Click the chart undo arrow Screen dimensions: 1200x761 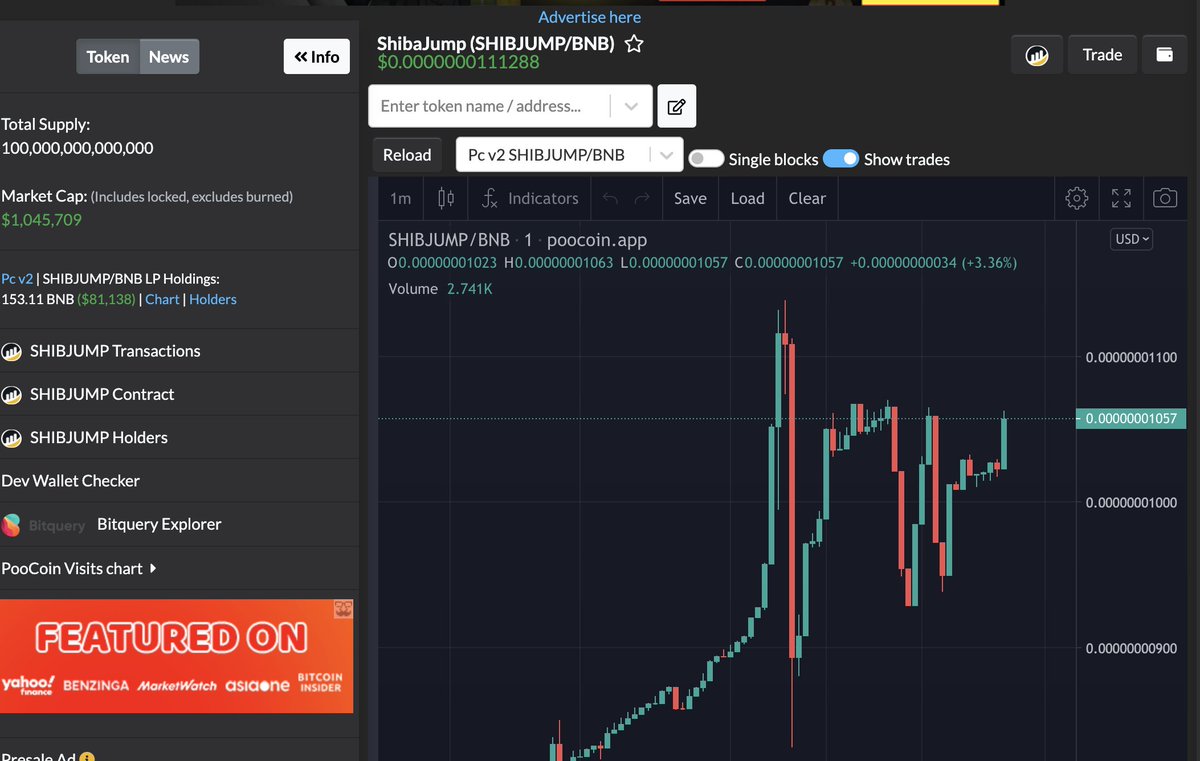click(x=610, y=198)
